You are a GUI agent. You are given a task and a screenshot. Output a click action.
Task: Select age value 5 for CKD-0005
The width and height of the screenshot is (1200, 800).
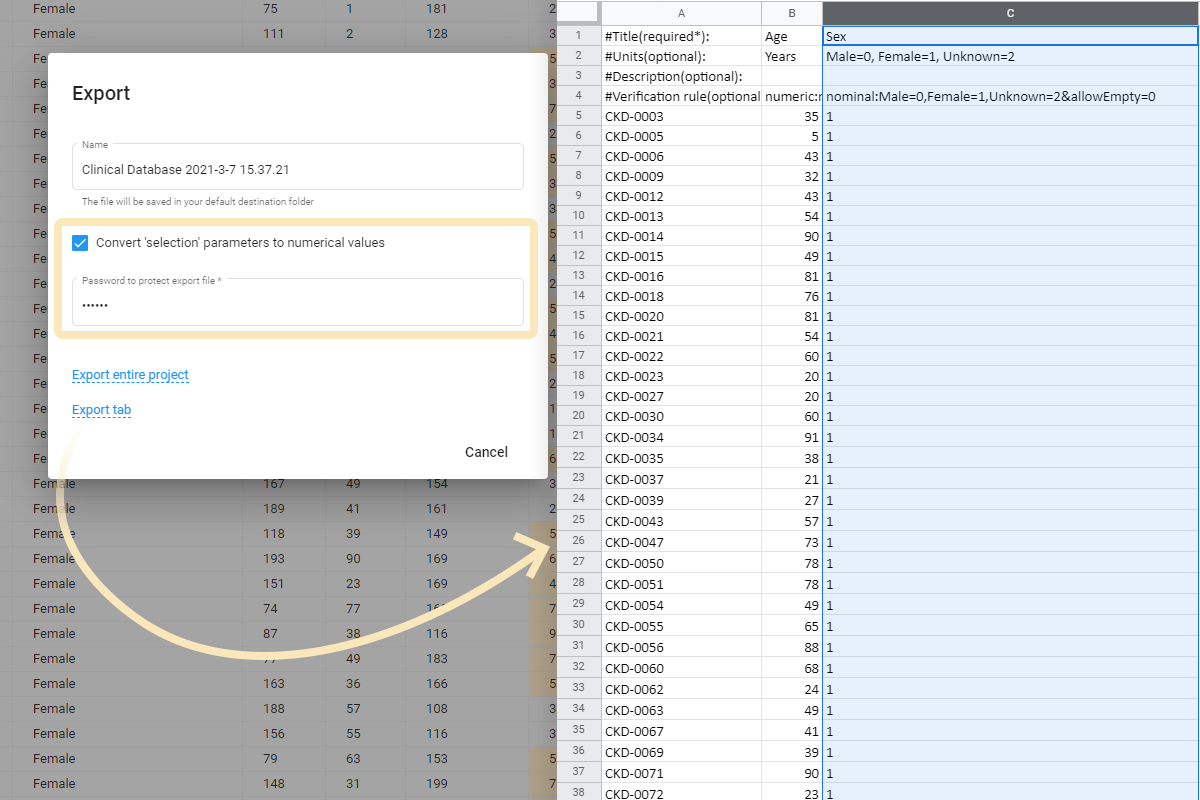coord(792,136)
